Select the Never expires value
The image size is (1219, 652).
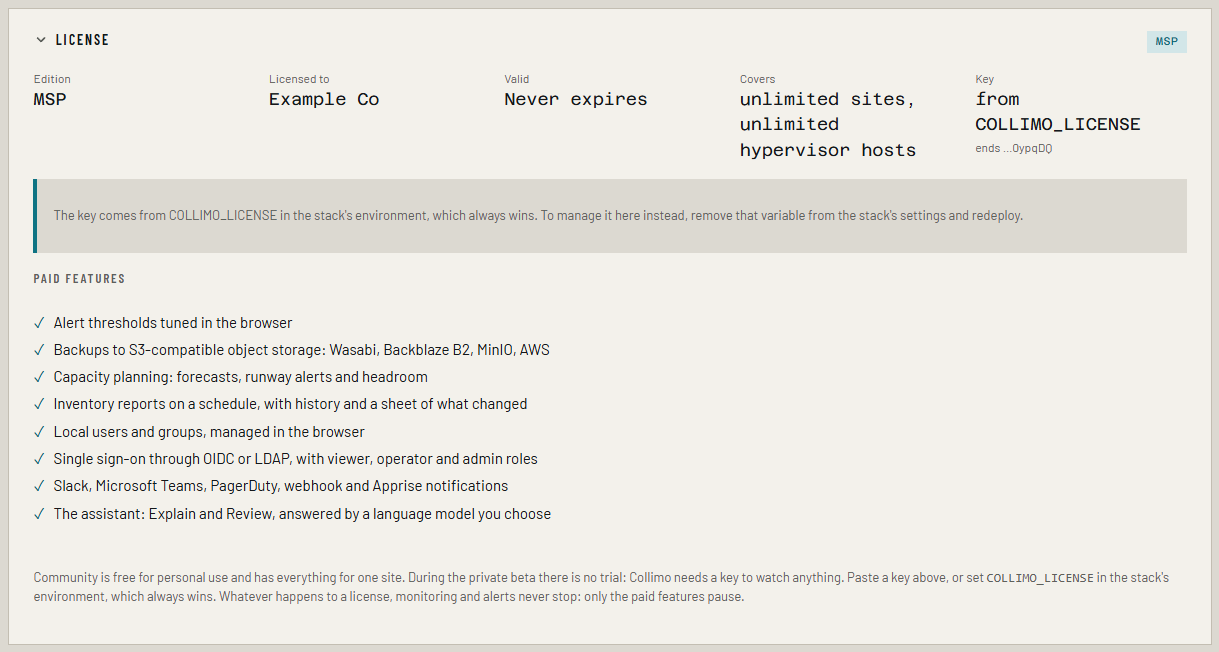[x=576, y=99]
